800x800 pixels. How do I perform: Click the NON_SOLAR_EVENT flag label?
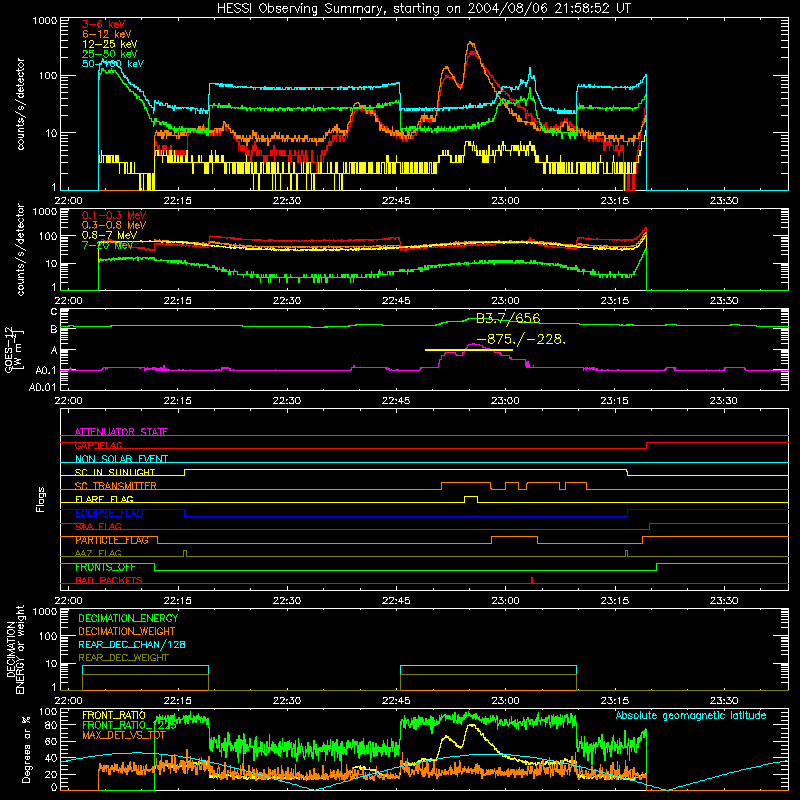(121, 459)
